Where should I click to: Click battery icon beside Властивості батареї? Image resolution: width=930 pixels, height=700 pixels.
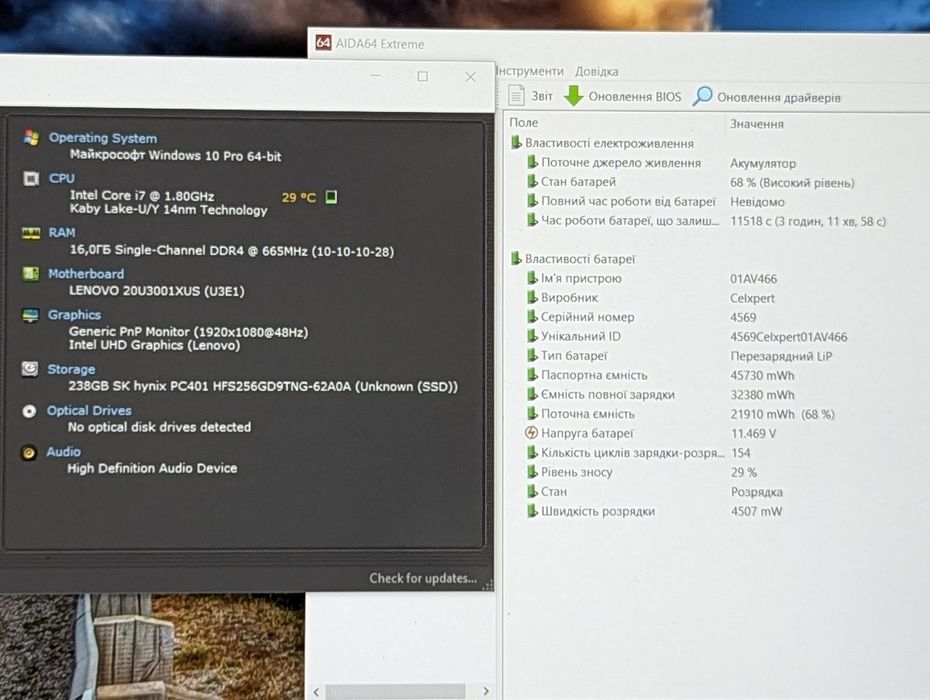(515, 259)
